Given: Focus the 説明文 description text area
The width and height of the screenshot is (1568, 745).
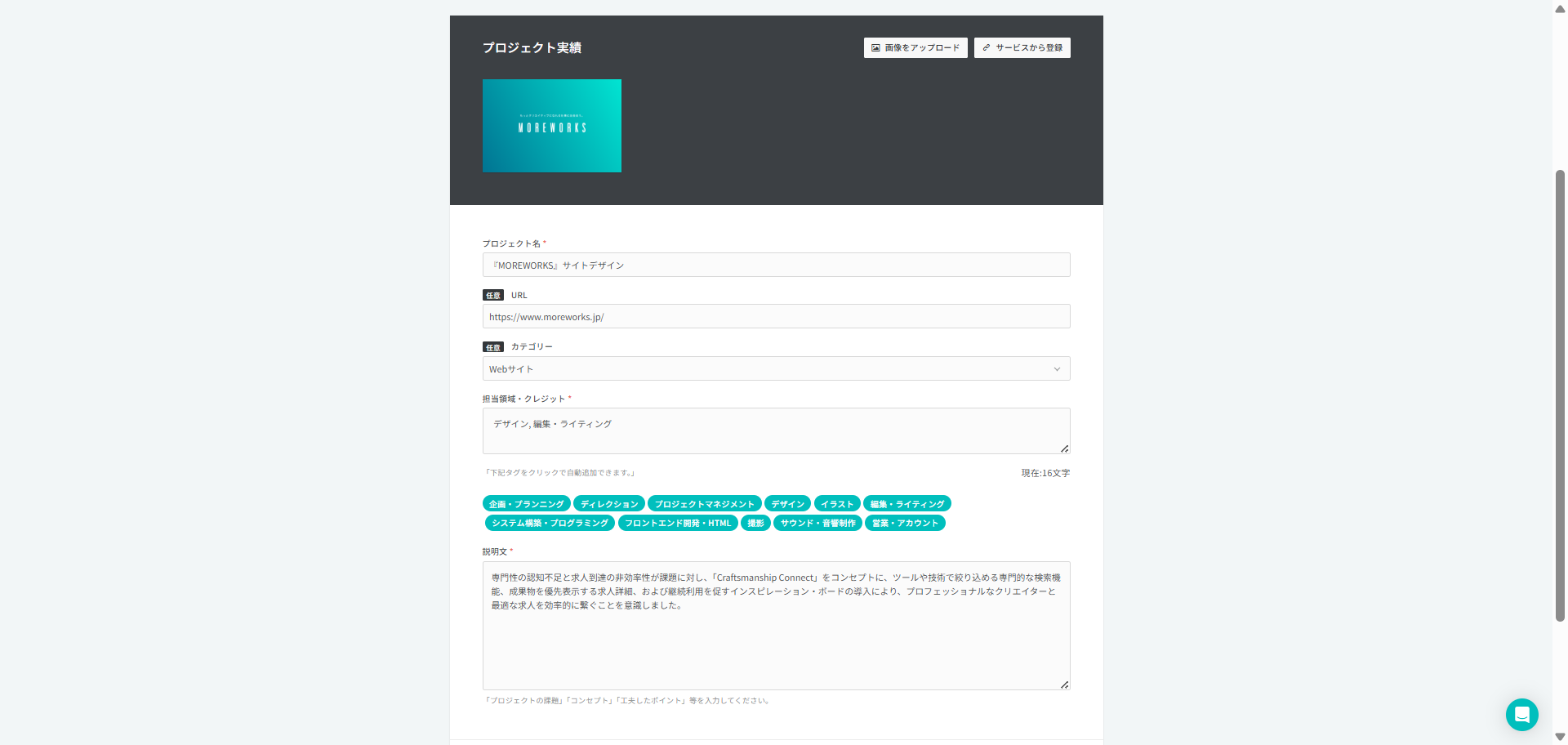Looking at the screenshot, I should tap(776, 626).
